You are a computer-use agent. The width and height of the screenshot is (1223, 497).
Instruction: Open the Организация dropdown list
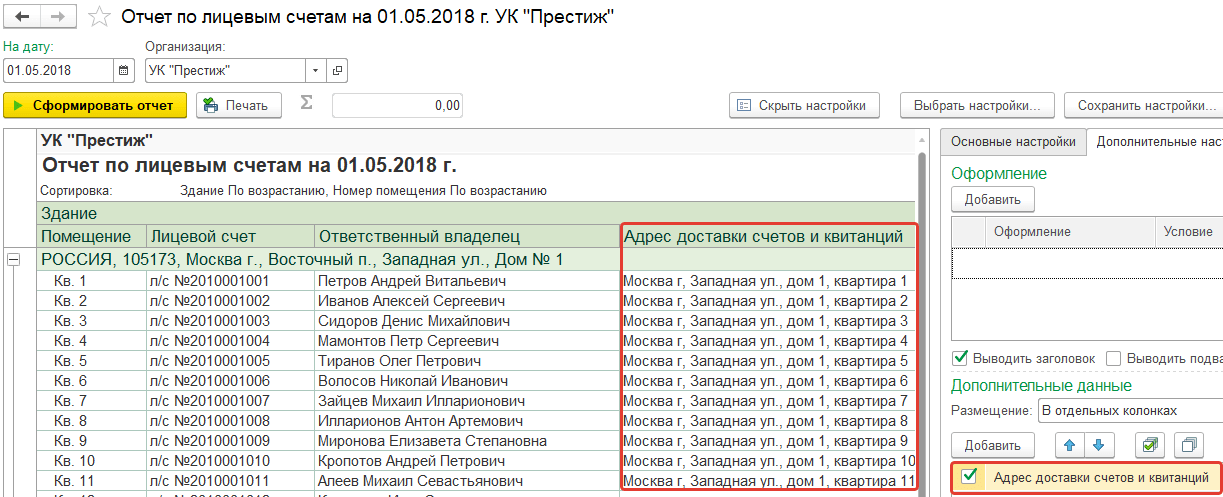(316, 71)
